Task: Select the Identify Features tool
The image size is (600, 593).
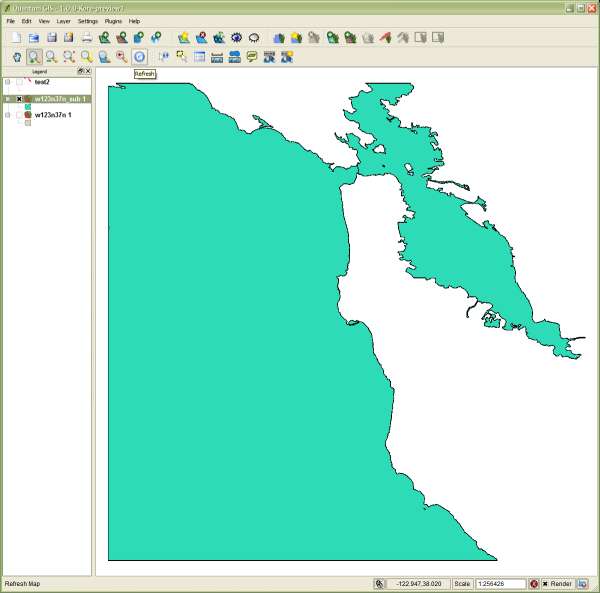Action: (x=164, y=57)
